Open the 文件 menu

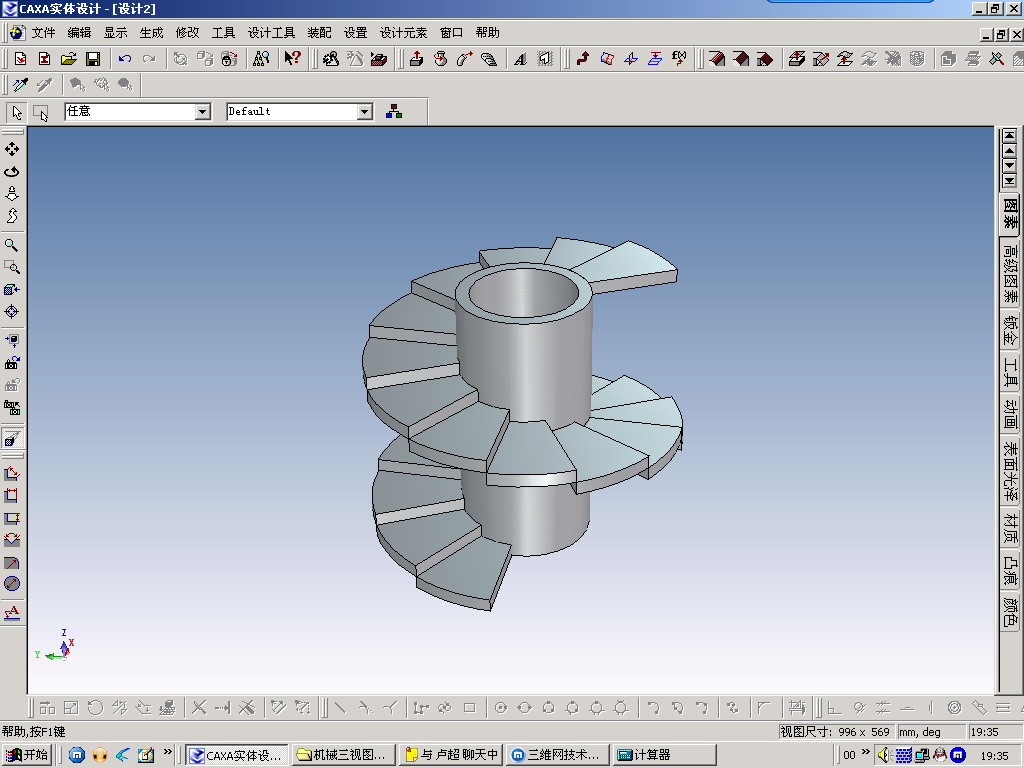pos(43,33)
